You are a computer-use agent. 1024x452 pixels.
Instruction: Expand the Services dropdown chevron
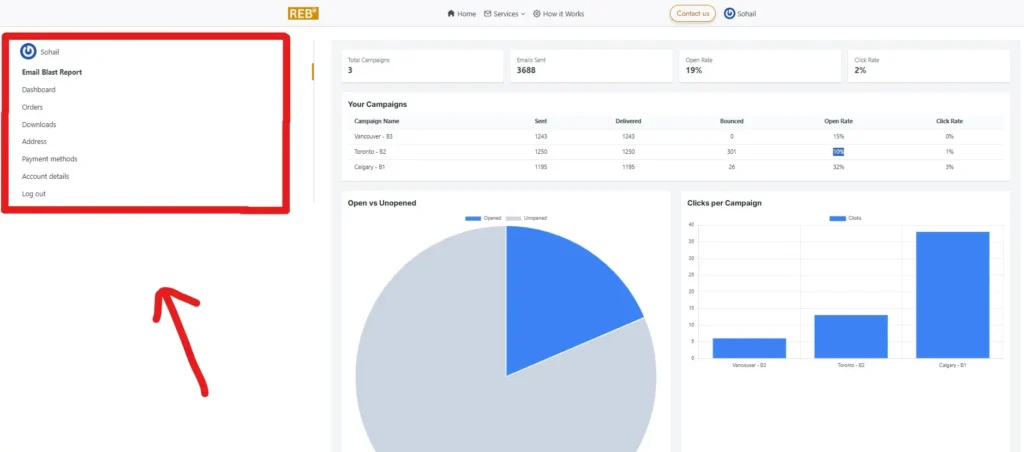coord(523,14)
